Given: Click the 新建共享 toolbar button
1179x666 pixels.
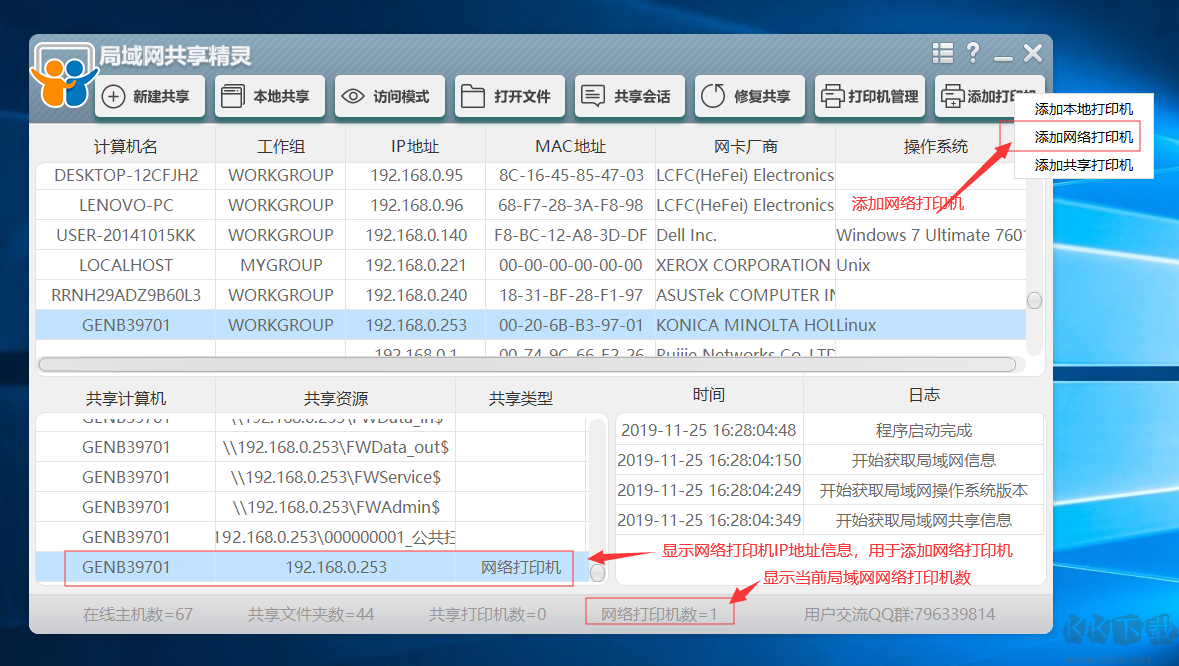Looking at the screenshot, I should click(150, 96).
